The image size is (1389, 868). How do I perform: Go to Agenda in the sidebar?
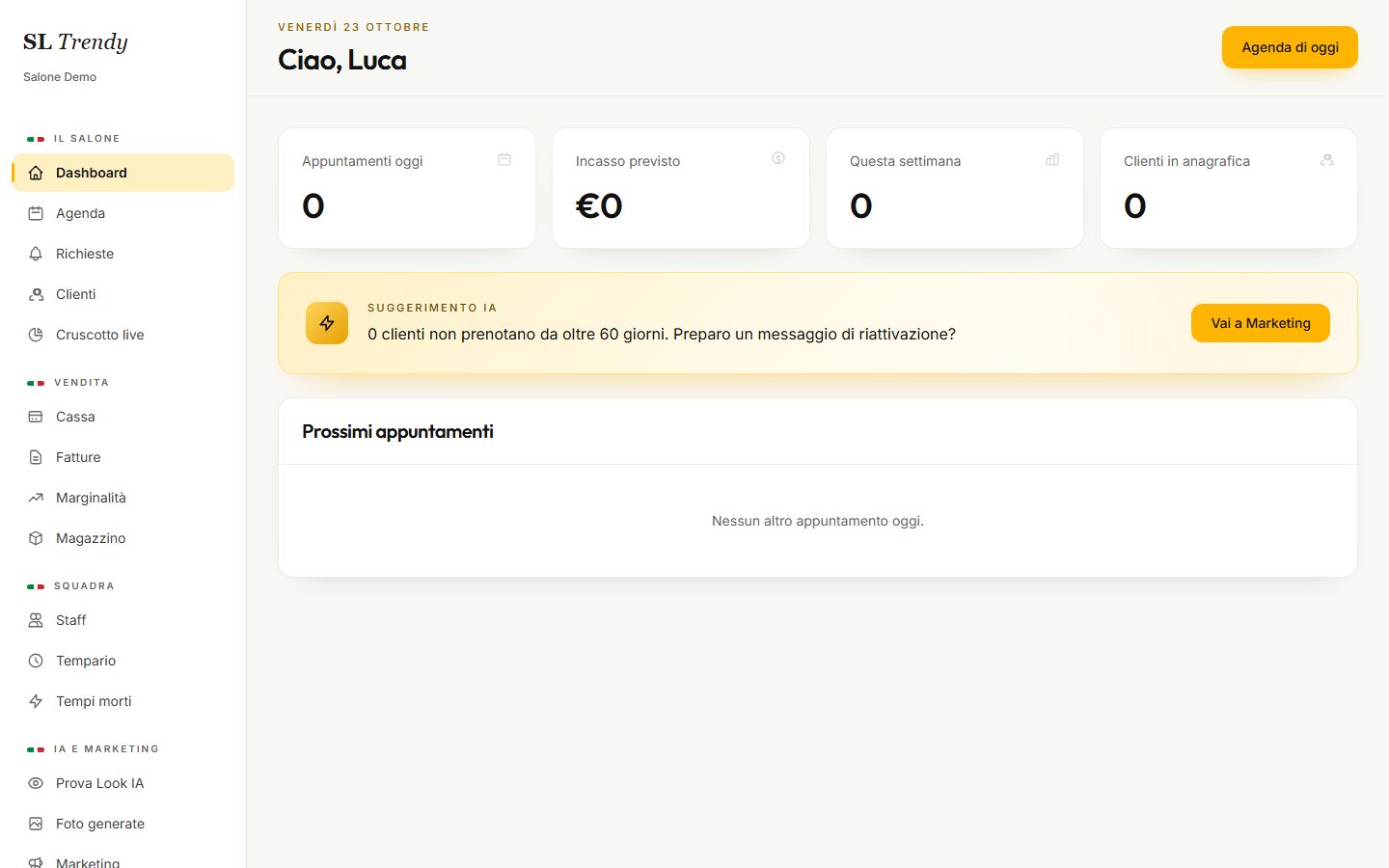[123, 213]
